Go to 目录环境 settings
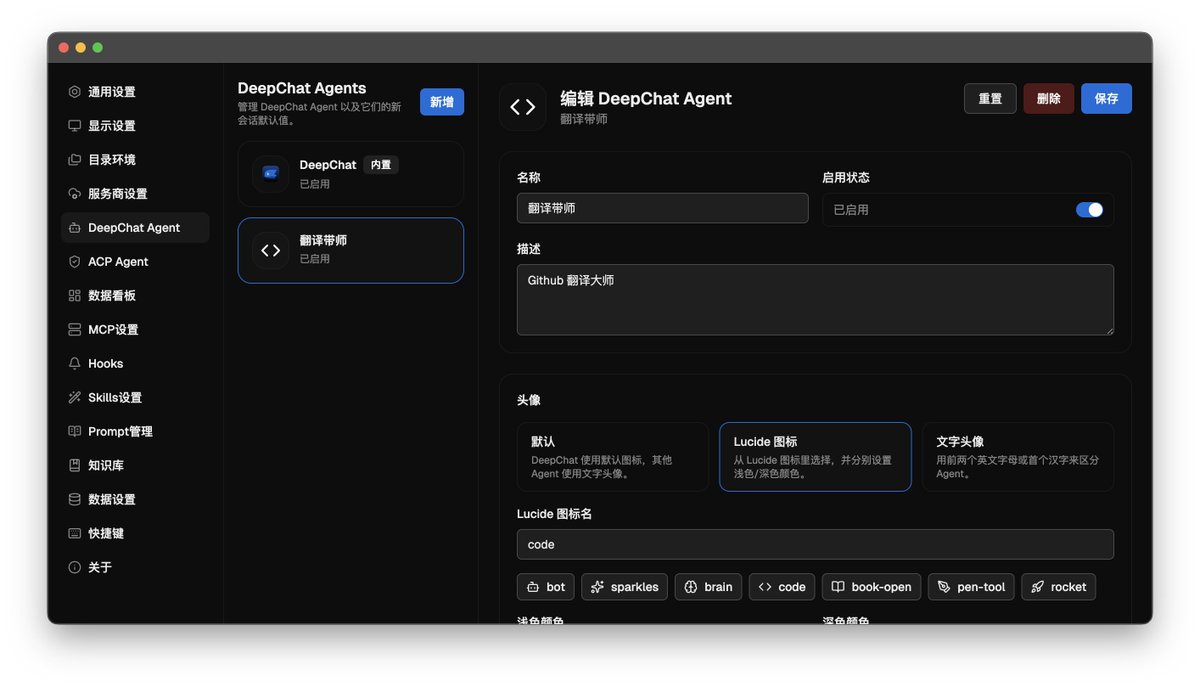1200x687 pixels. pos(135,160)
